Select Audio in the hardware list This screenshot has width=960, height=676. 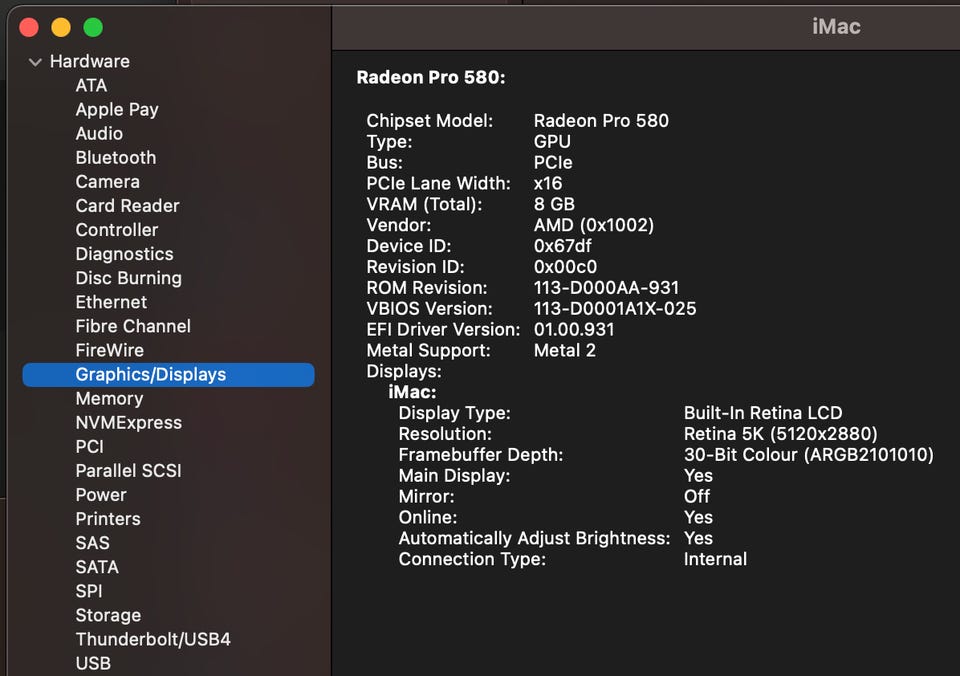tap(99, 134)
